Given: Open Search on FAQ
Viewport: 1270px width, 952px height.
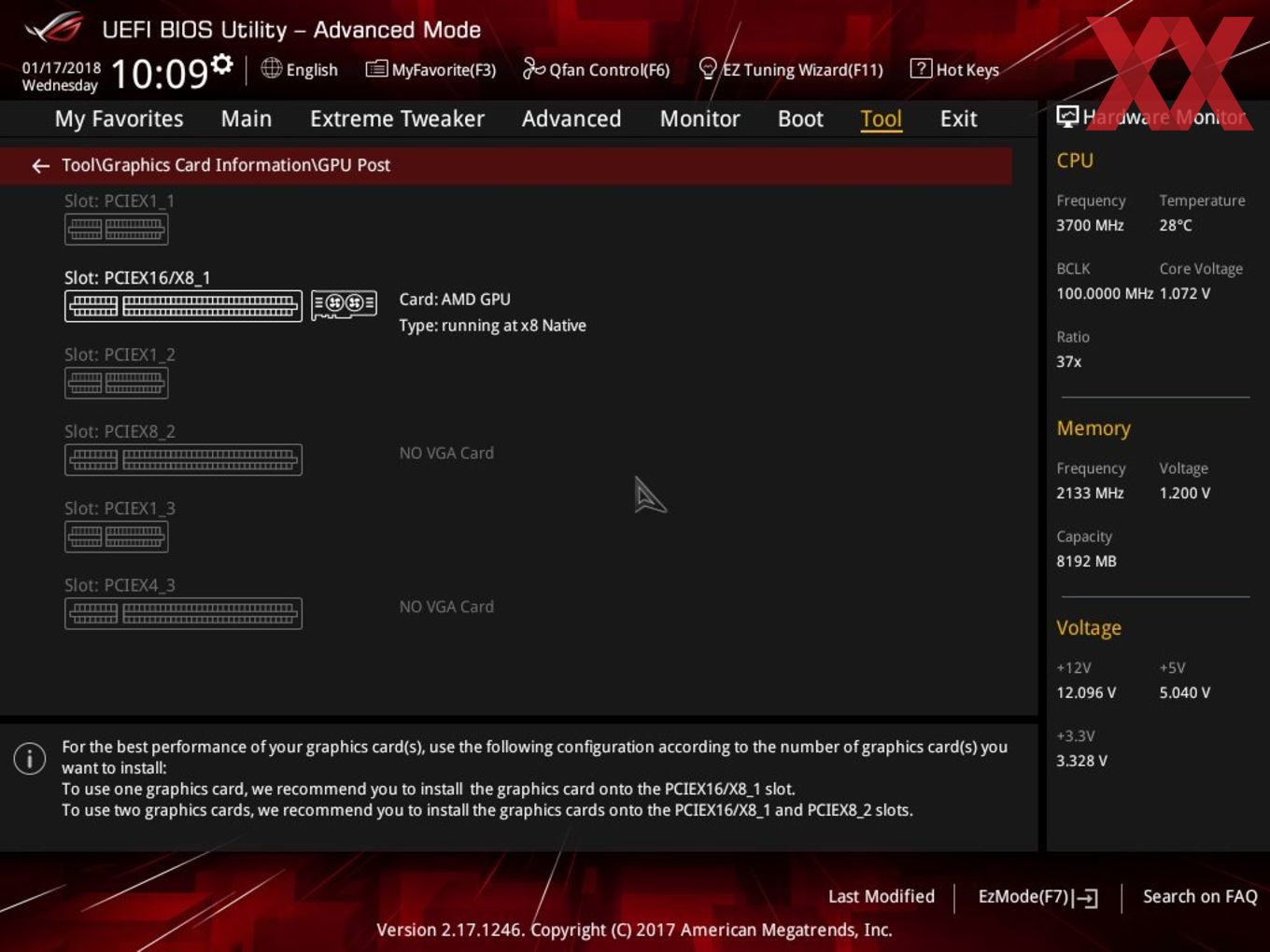Looking at the screenshot, I should point(1200,896).
